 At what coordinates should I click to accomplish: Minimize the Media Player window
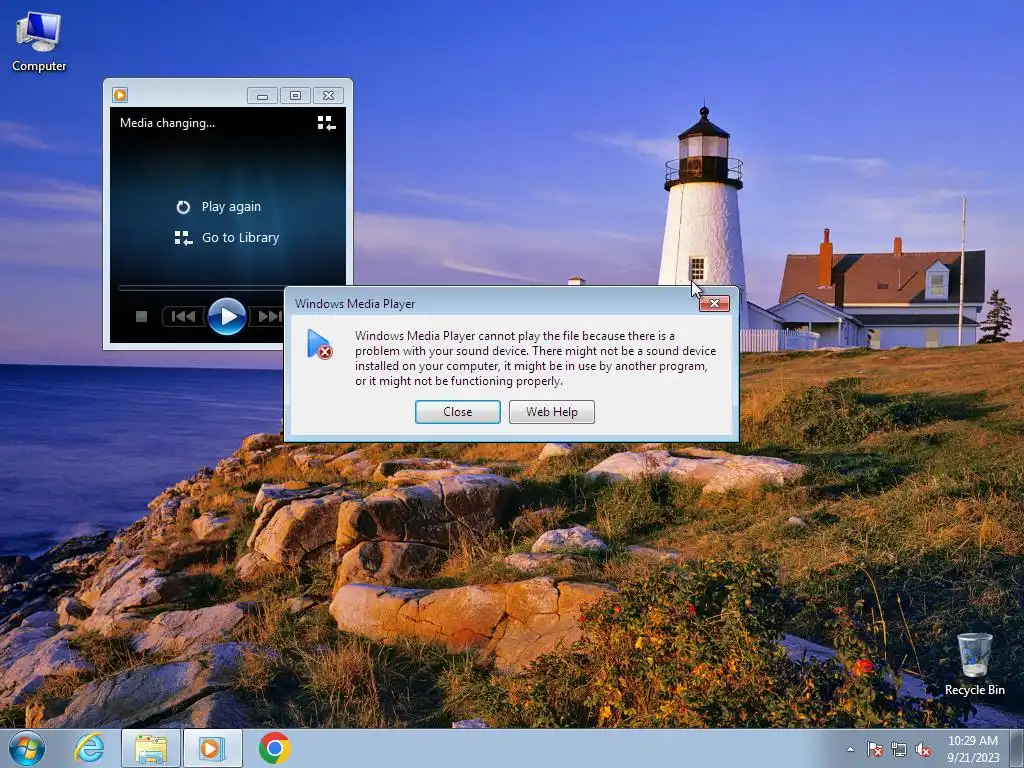tap(263, 96)
